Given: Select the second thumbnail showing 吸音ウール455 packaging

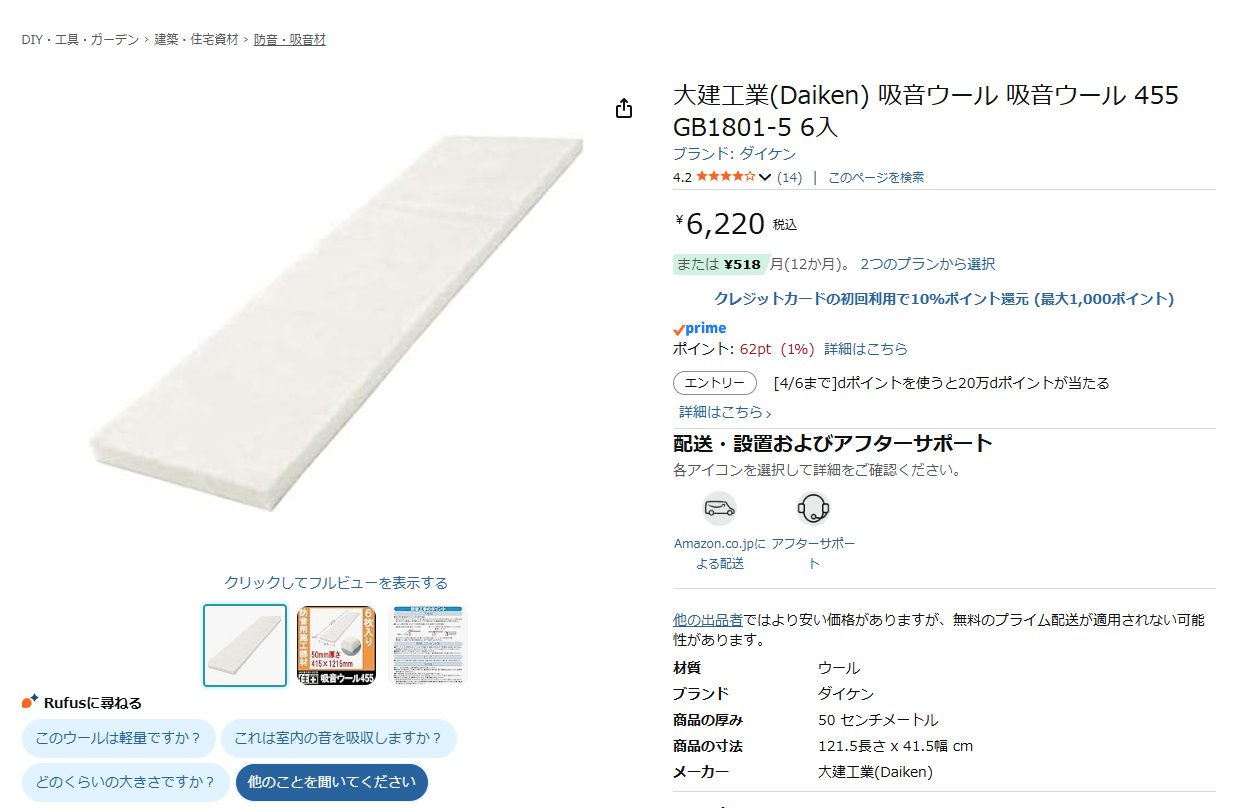Looking at the screenshot, I should point(336,645).
